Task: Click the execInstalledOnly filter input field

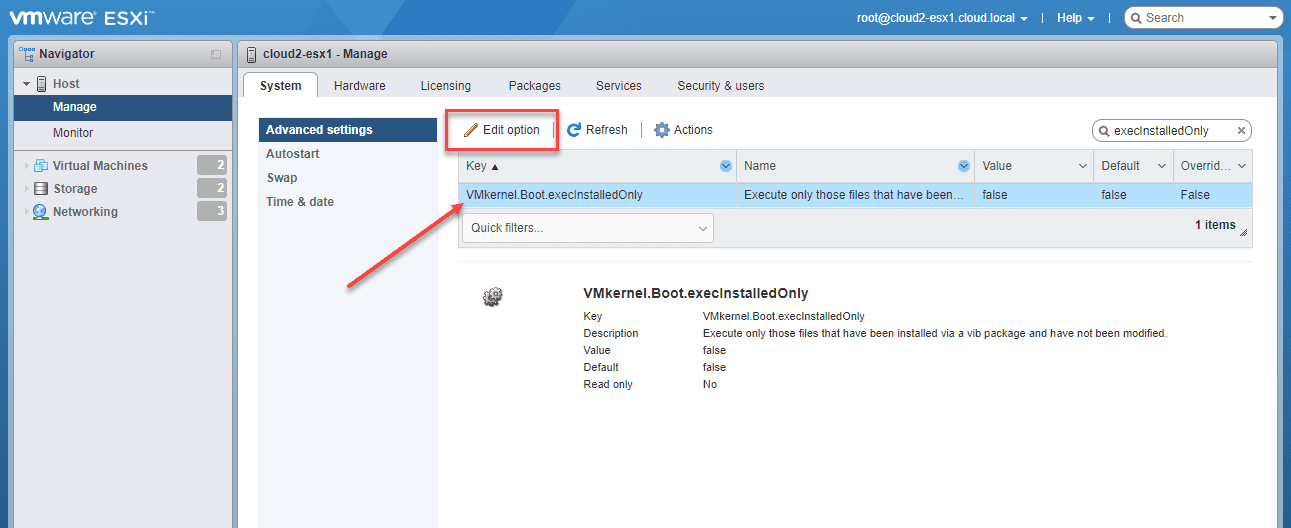Action: pos(1172,131)
